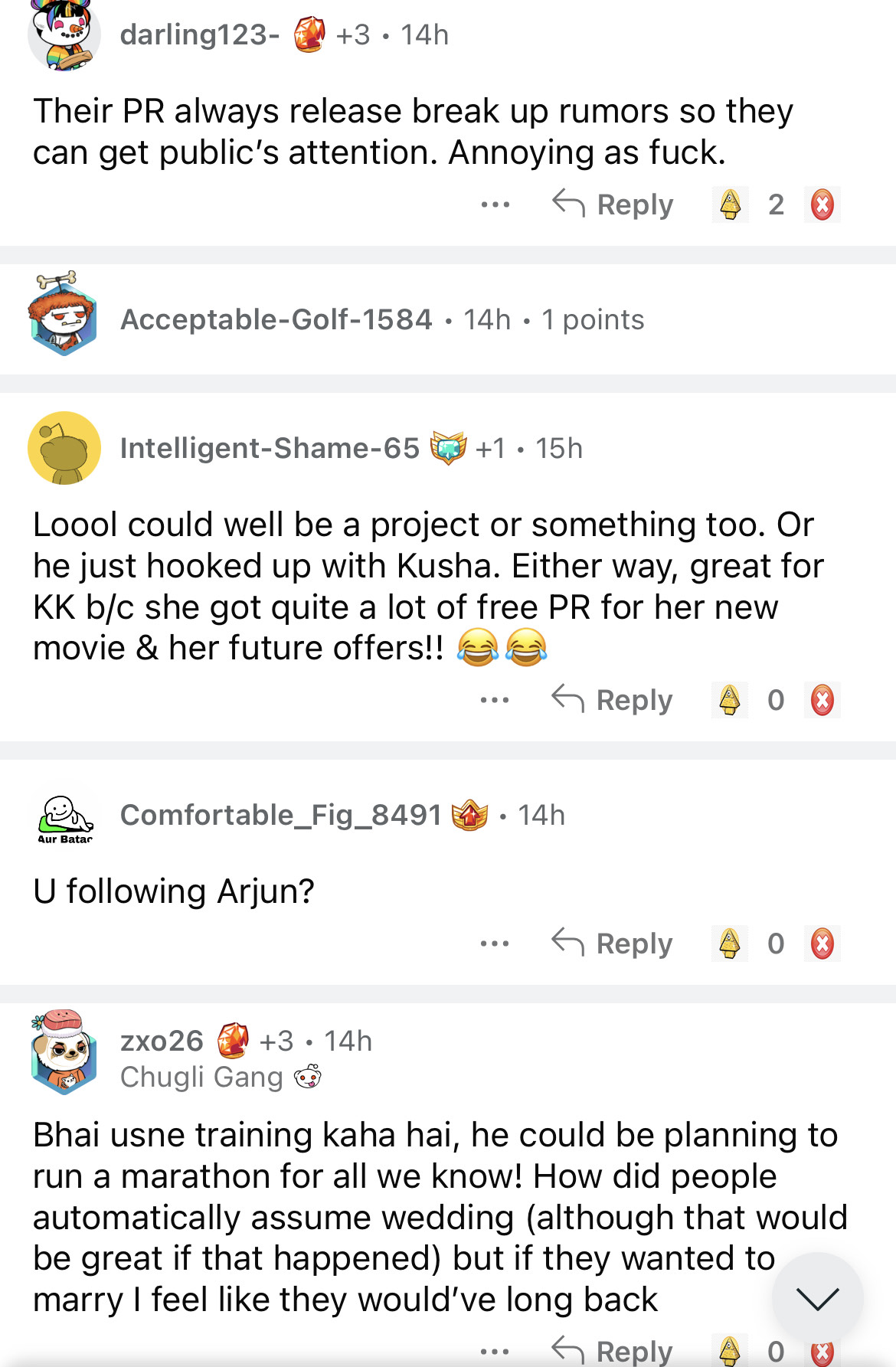
Task: Downvote Intelligent-Shame-65's comment
Action: tap(822, 700)
